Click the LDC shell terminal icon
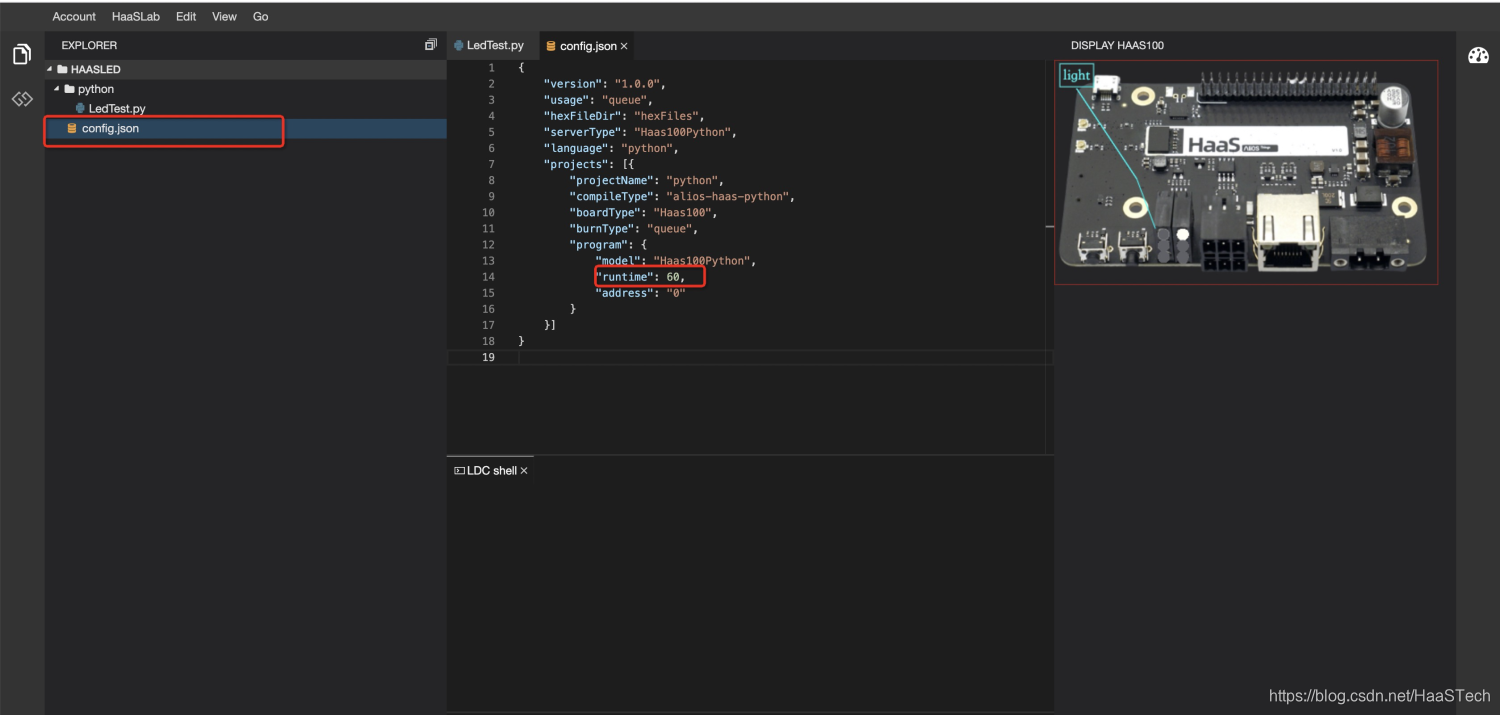Viewport: 1500px width, 715px height. [x=459, y=470]
